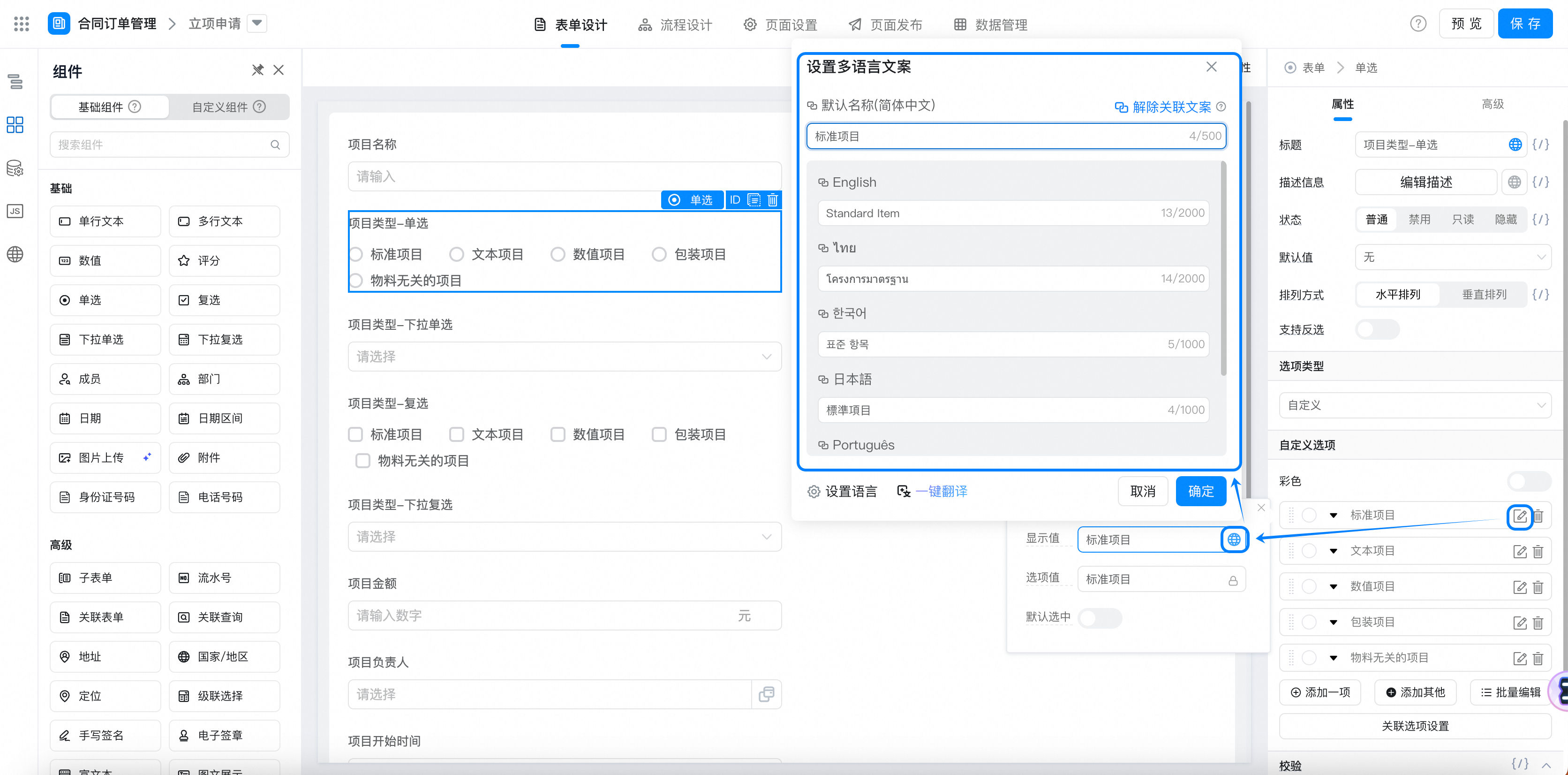Enable the 支持反选 toggle

(1377, 329)
